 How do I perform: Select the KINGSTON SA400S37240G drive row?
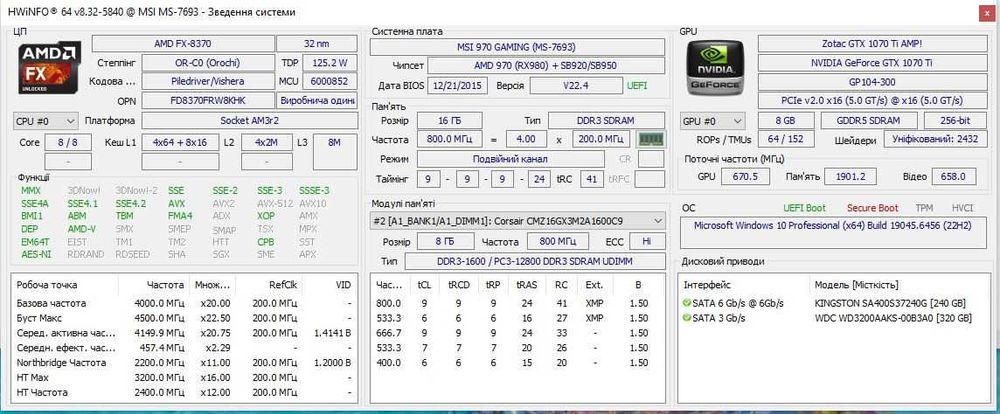[832, 303]
